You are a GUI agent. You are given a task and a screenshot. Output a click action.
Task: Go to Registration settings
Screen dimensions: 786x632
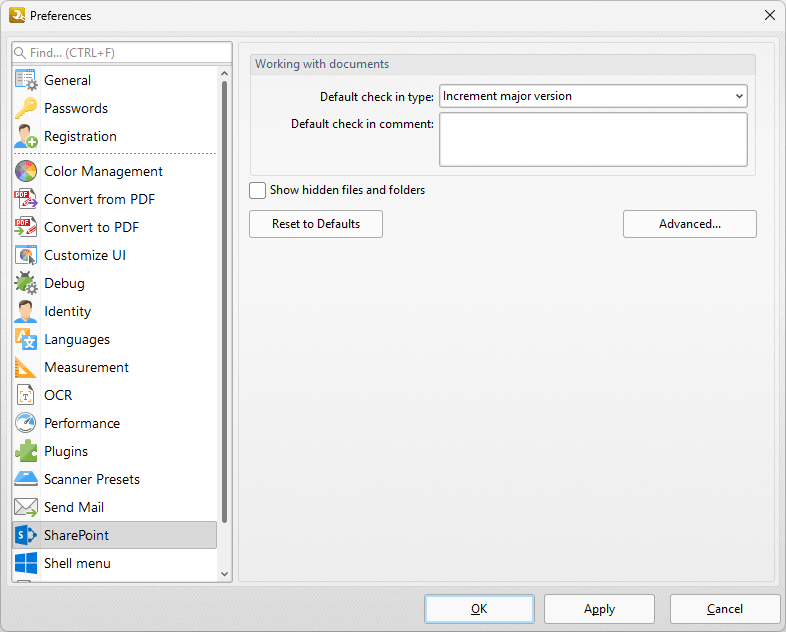115,136
